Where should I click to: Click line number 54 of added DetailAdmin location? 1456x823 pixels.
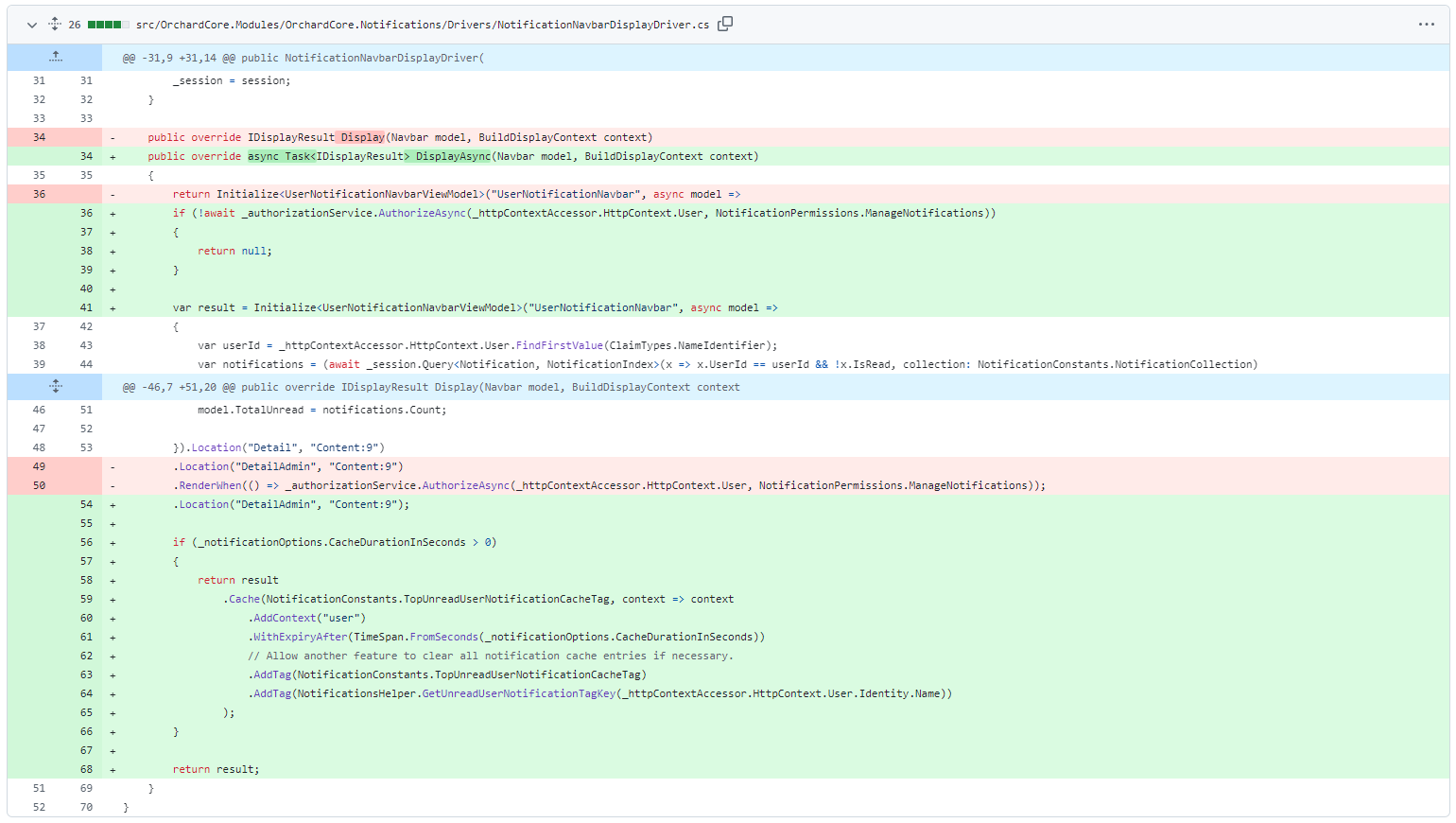pos(86,504)
